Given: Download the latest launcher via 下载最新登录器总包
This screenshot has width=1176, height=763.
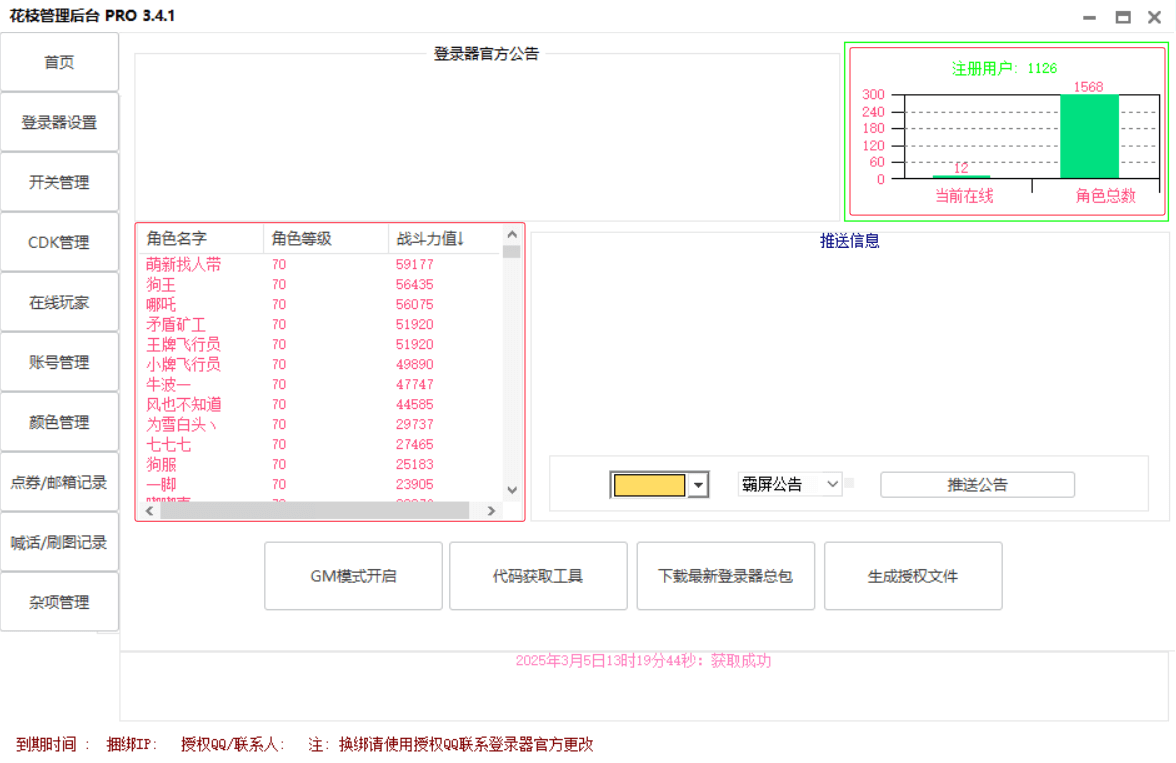Looking at the screenshot, I should coord(725,576).
